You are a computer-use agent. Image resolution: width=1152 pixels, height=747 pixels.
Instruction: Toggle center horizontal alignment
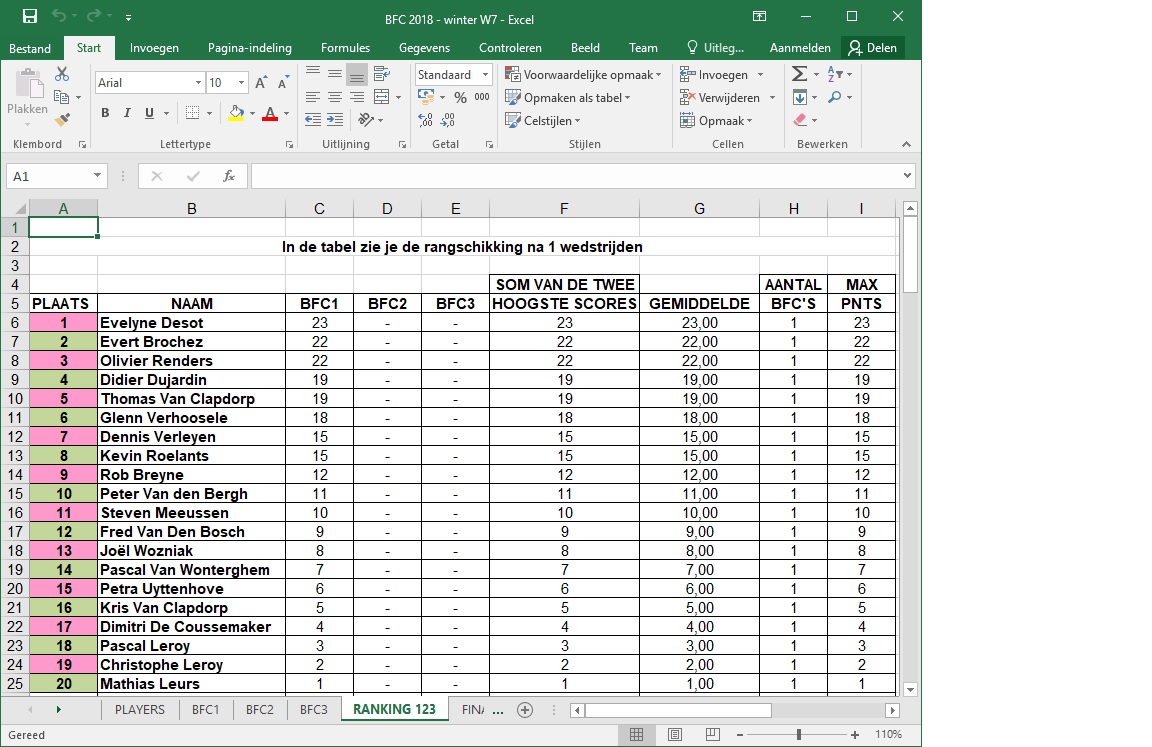tap(335, 97)
